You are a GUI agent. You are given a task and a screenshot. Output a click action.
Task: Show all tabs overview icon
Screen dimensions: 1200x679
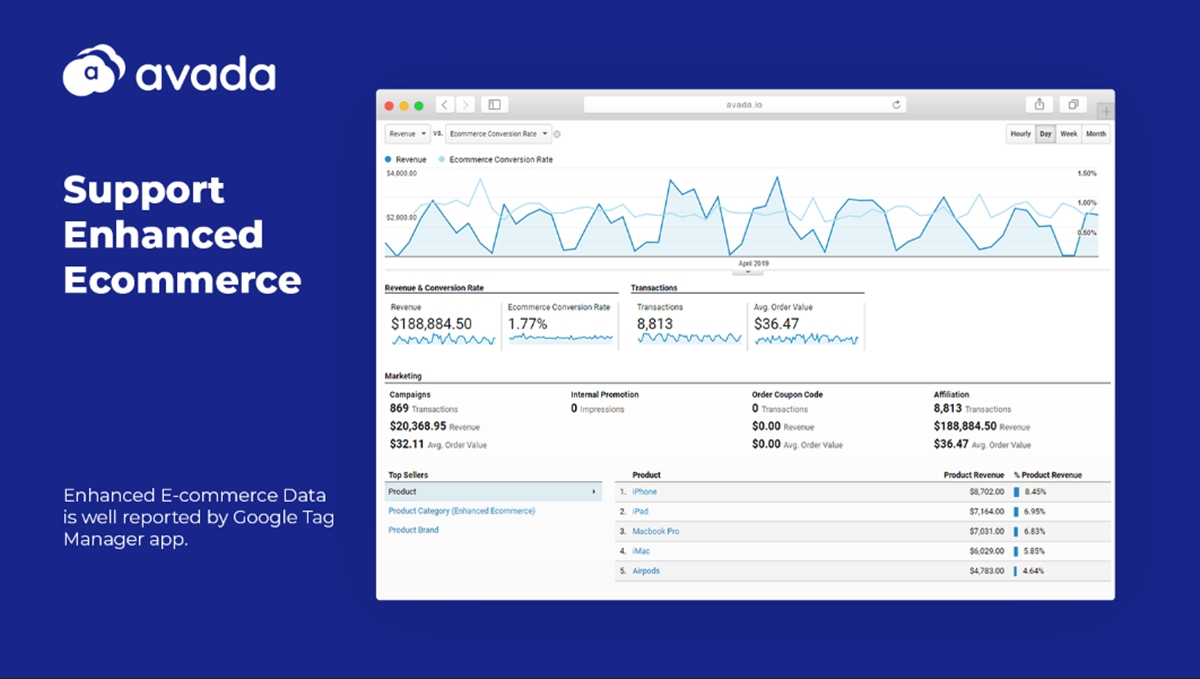[1072, 104]
